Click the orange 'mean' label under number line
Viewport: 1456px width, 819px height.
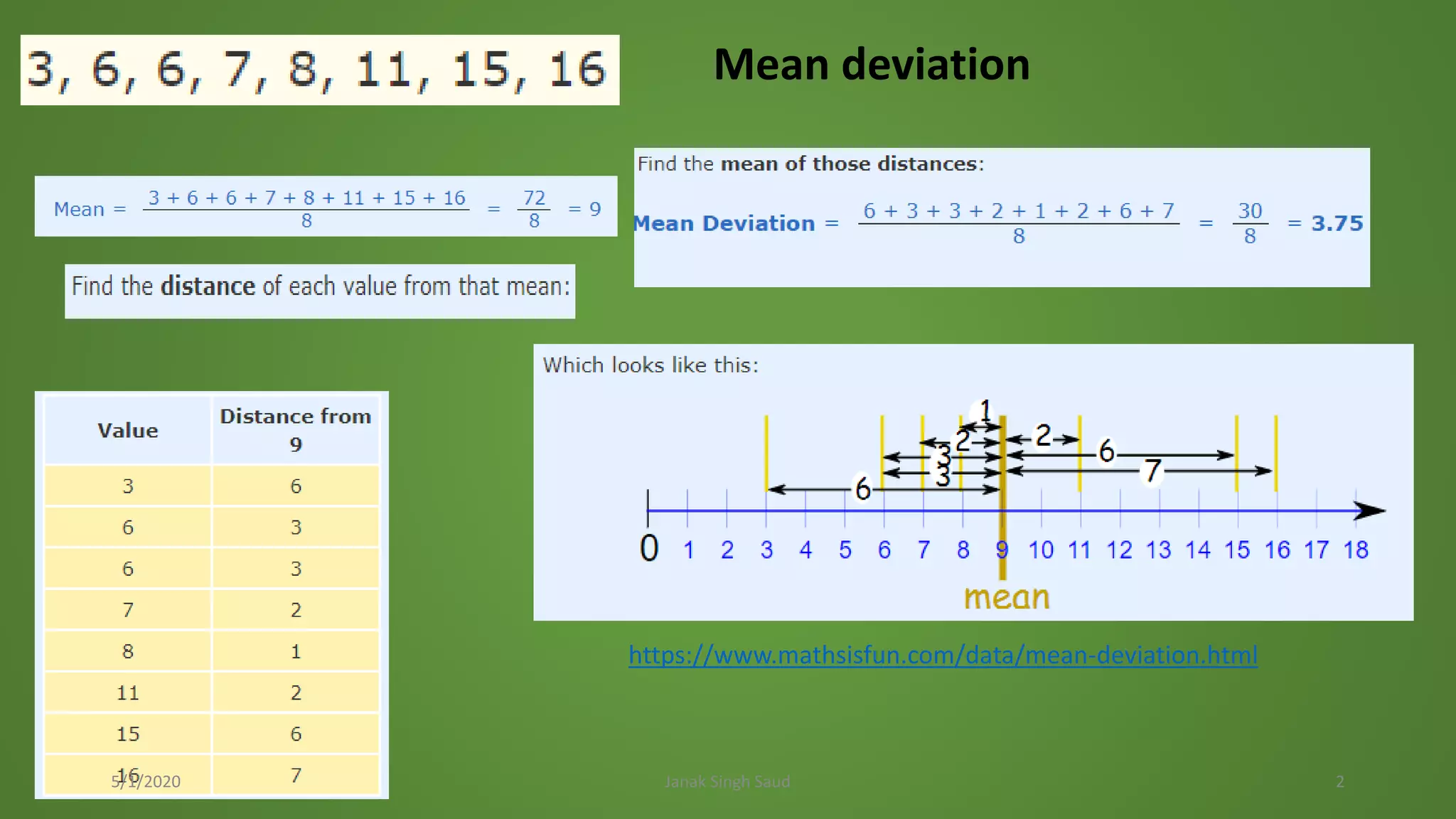(1006, 598)
